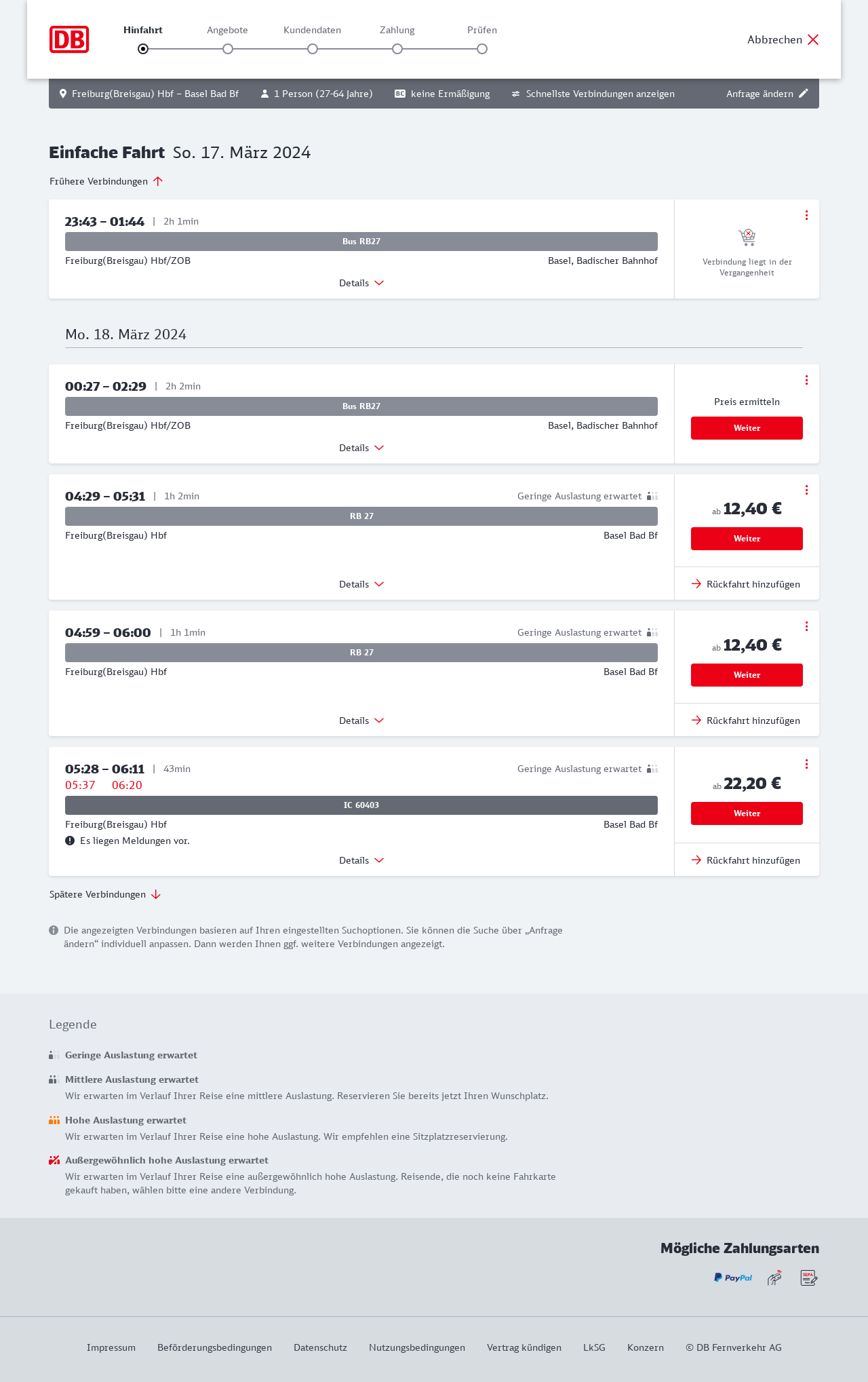Click the pencil icon beside Anfrage ändern

pos(804,94)
